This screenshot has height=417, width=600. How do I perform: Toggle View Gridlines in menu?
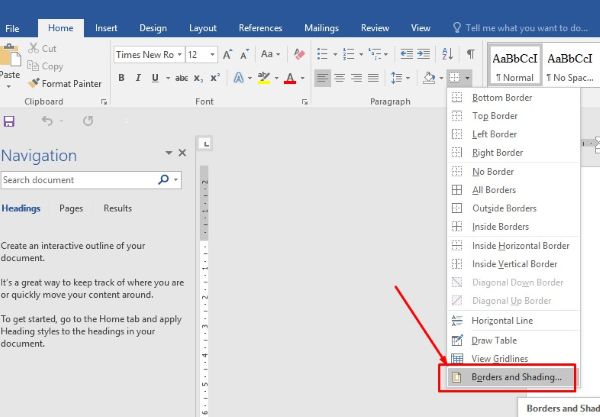[514, 359]
